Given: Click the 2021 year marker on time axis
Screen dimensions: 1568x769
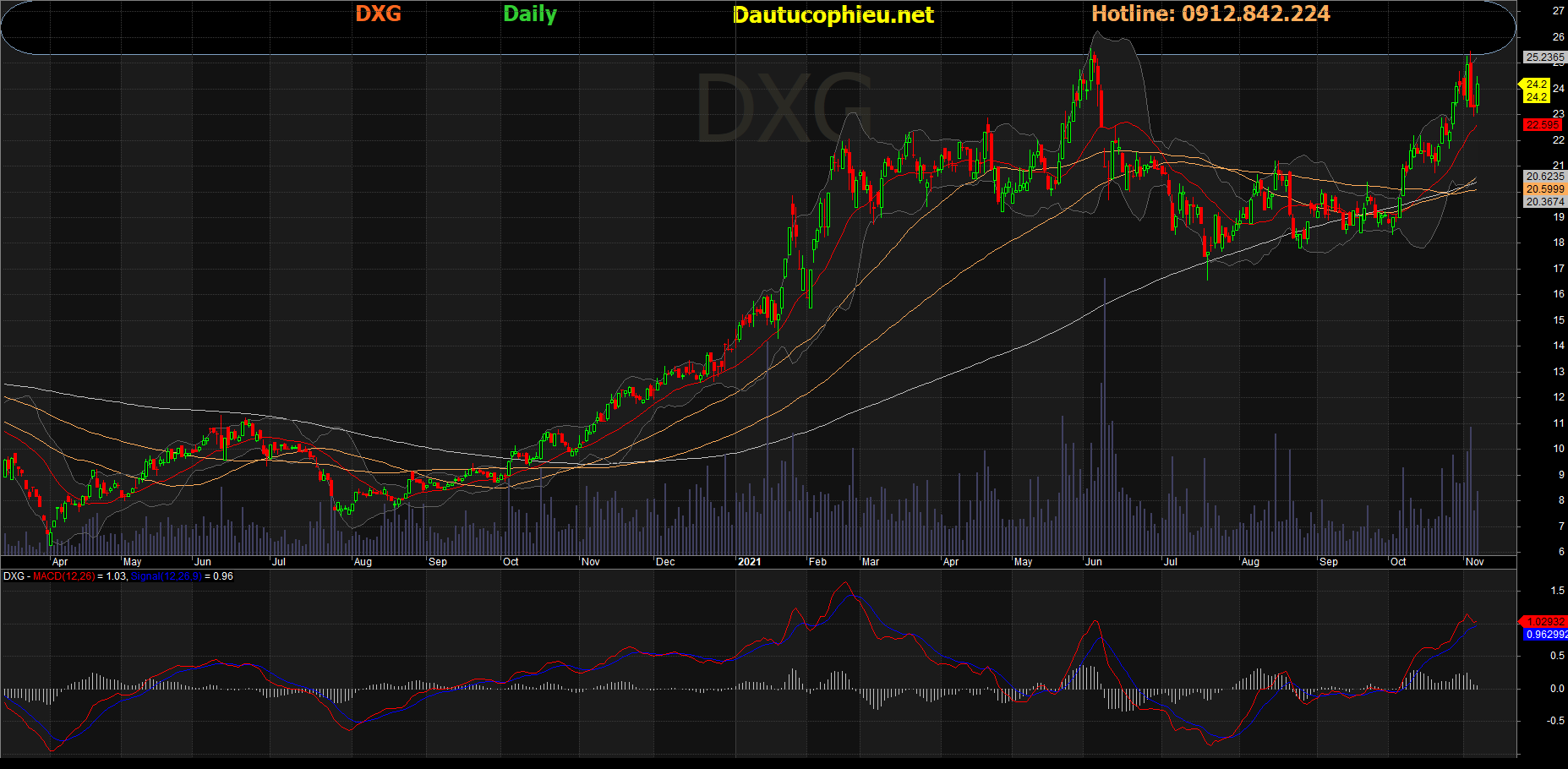Looking at the screenshot, I should pos(749,562).
